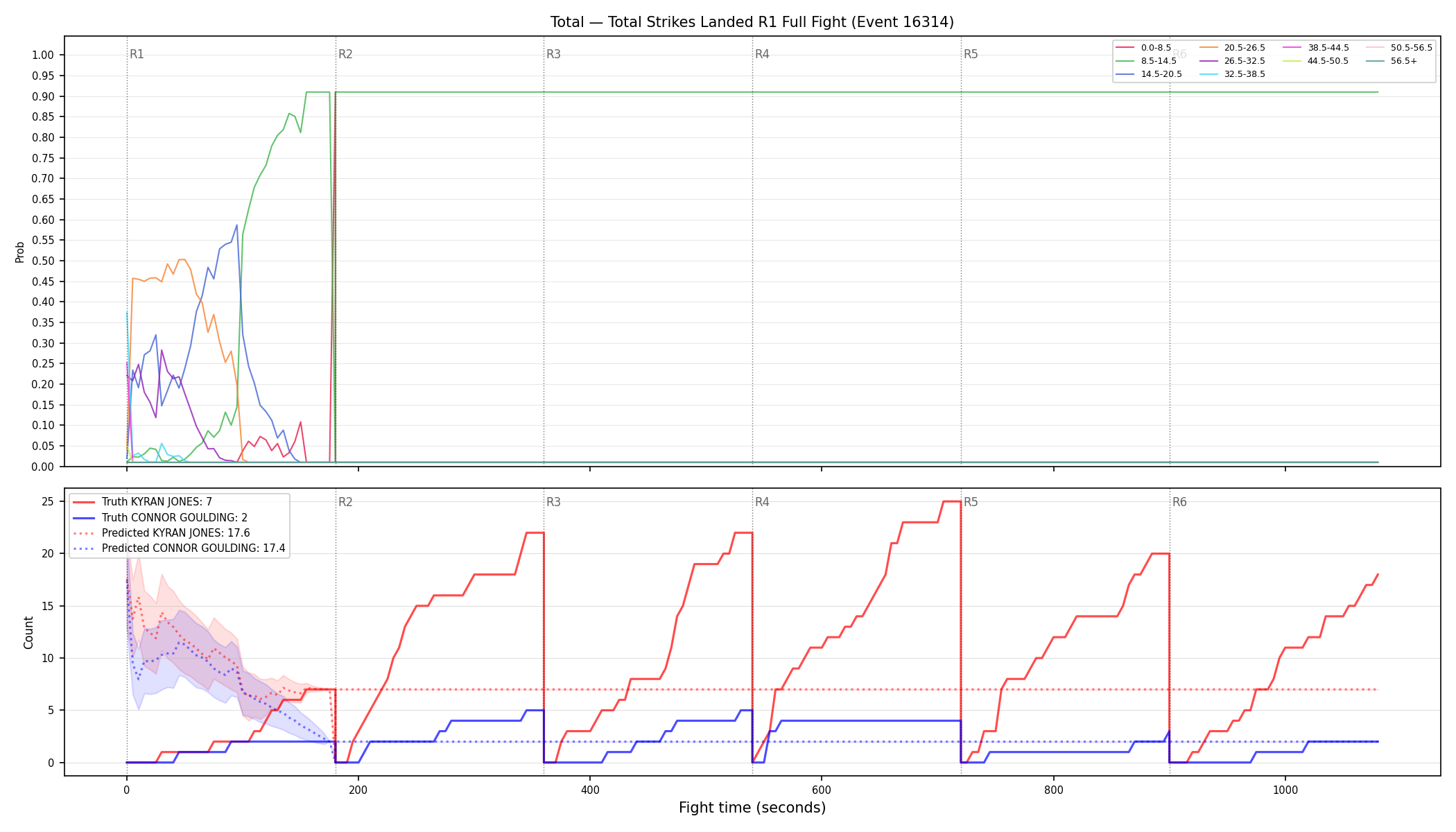Click the 0.90 tick on Prob axis
The width and height of the screenshot is (1456, 832).
(x=43, y=96)
